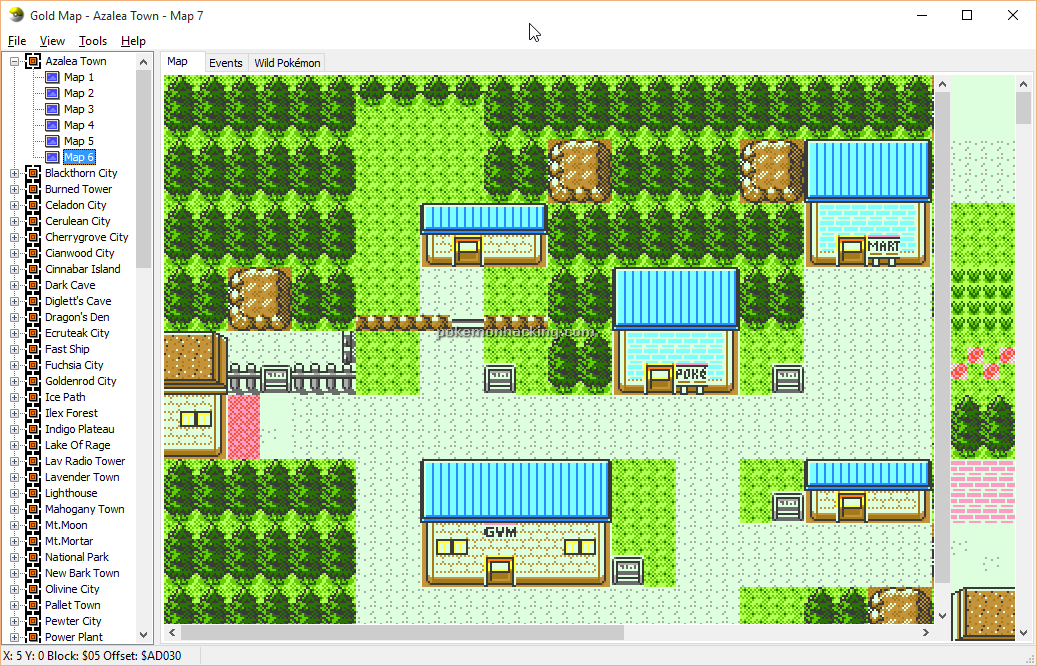Click the Diglett's Cave group icon

(x=33, y=302)
